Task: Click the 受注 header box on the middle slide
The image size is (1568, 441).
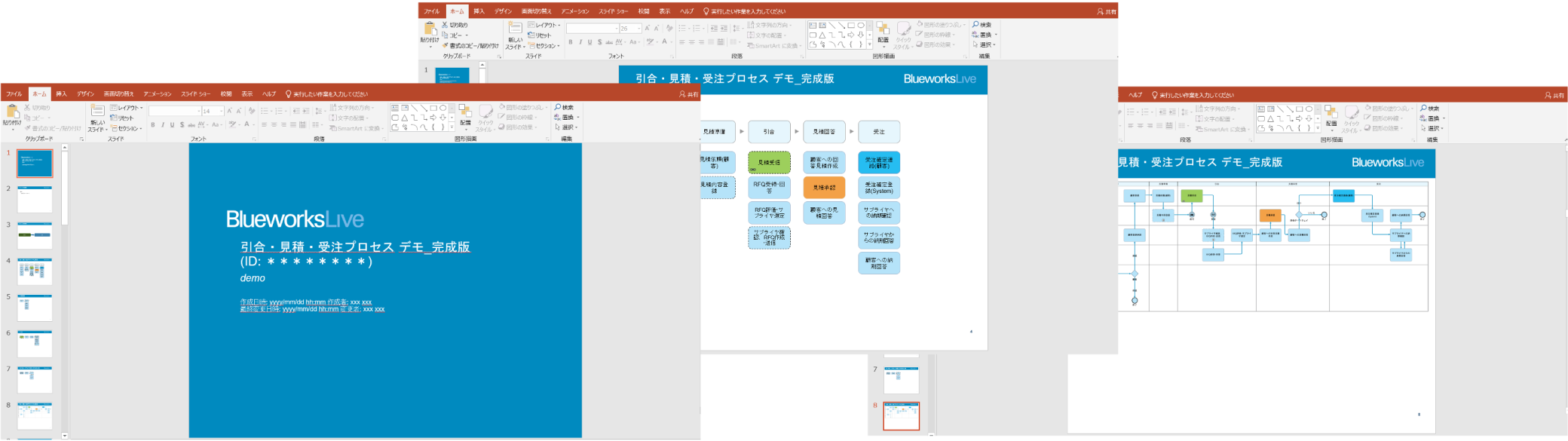Action: coord(879,131)
